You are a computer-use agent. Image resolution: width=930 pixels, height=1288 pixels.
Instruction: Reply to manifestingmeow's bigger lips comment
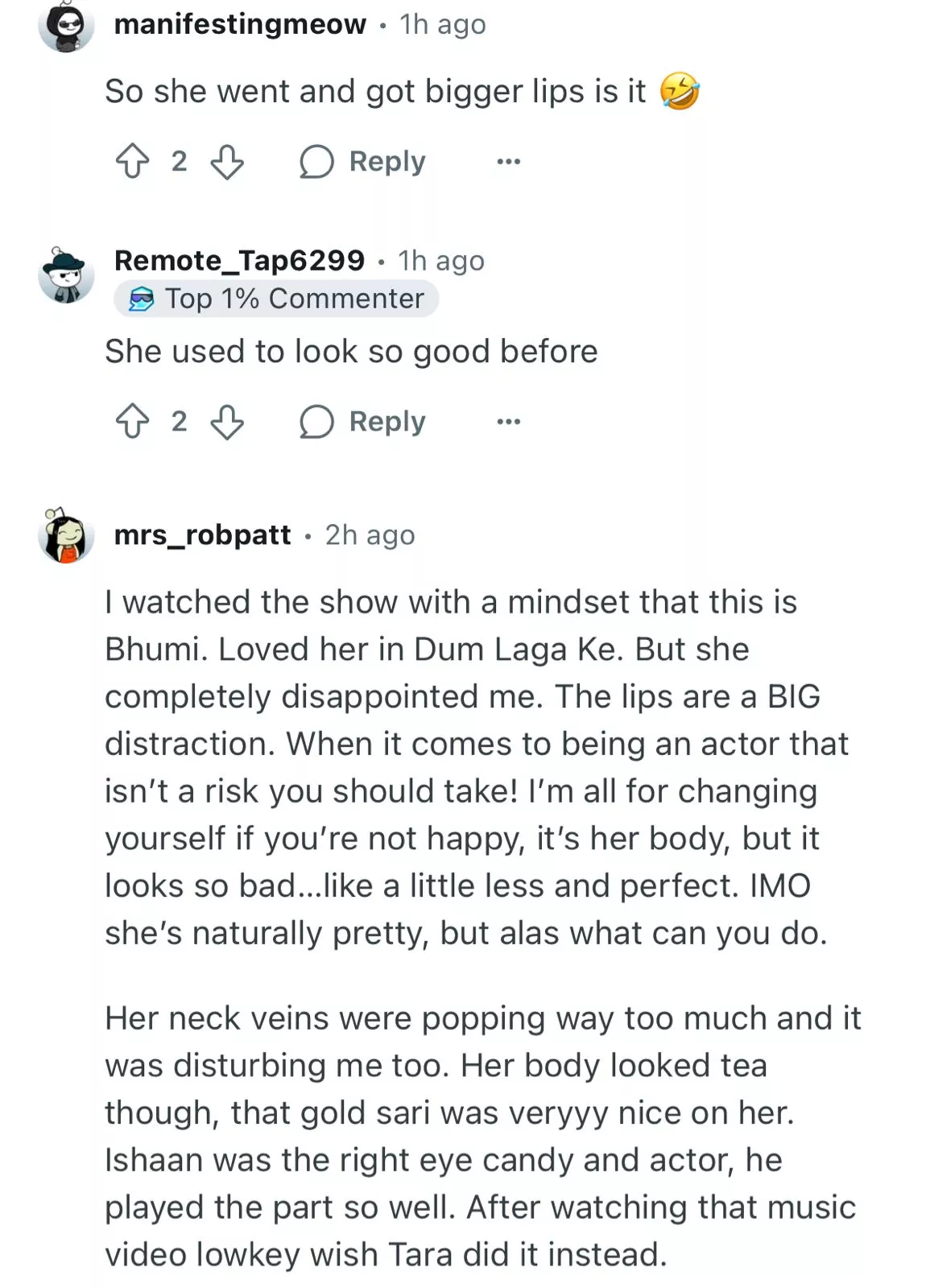tap(362, 161)
